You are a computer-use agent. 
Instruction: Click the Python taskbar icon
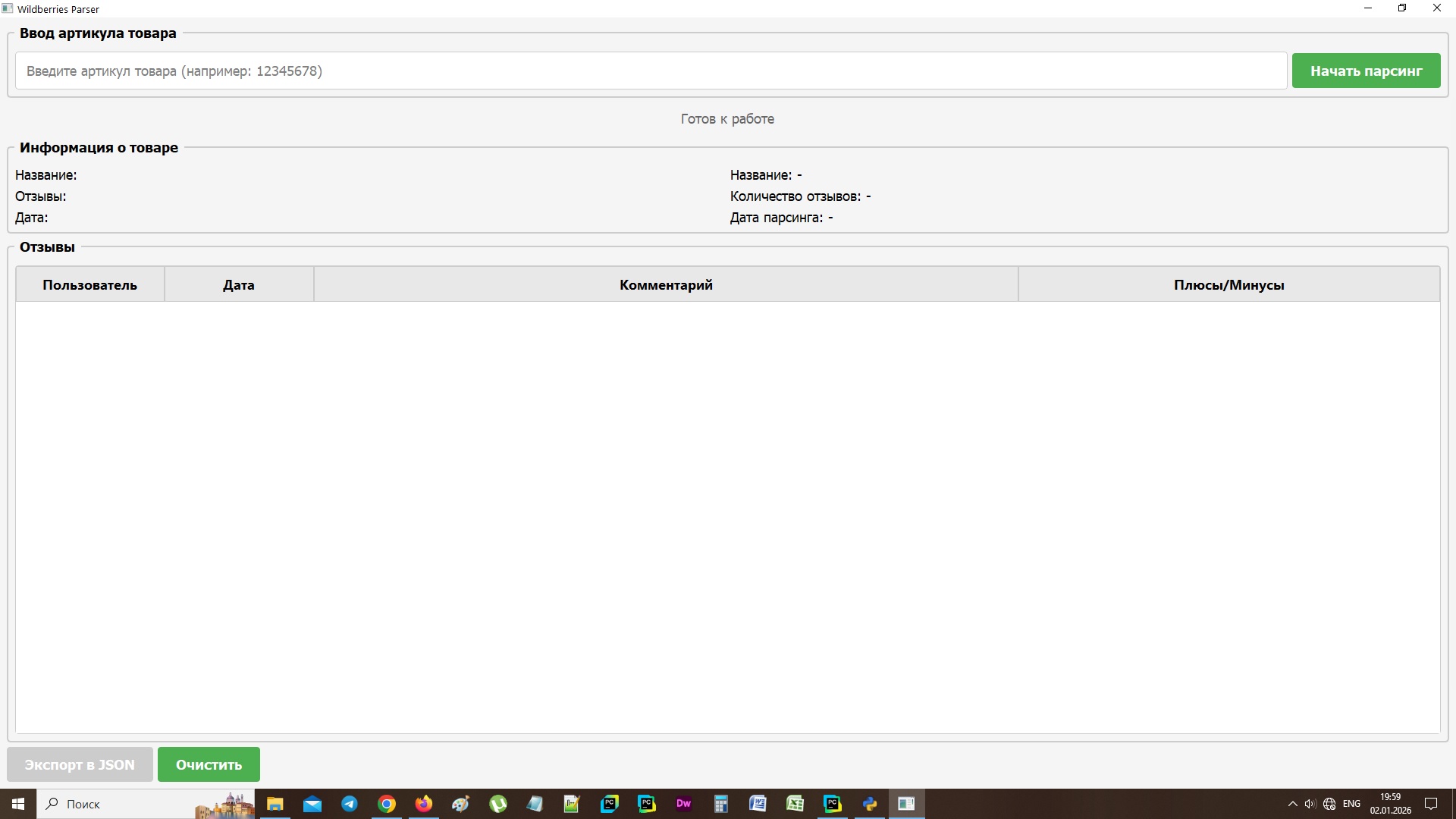pyautogui.click(x=869, y=804)
